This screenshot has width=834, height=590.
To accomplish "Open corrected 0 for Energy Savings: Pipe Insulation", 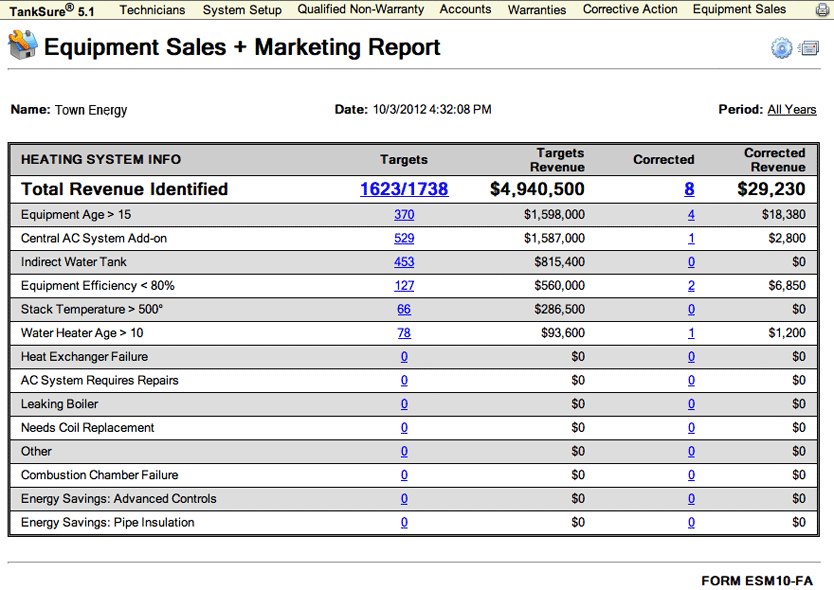I will tap(691, 522).
